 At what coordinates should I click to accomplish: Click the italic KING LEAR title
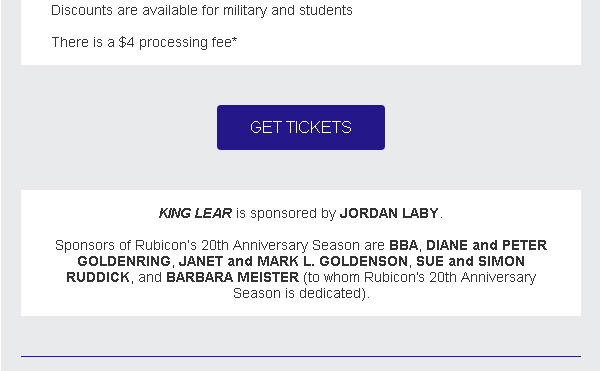point(195,213)
